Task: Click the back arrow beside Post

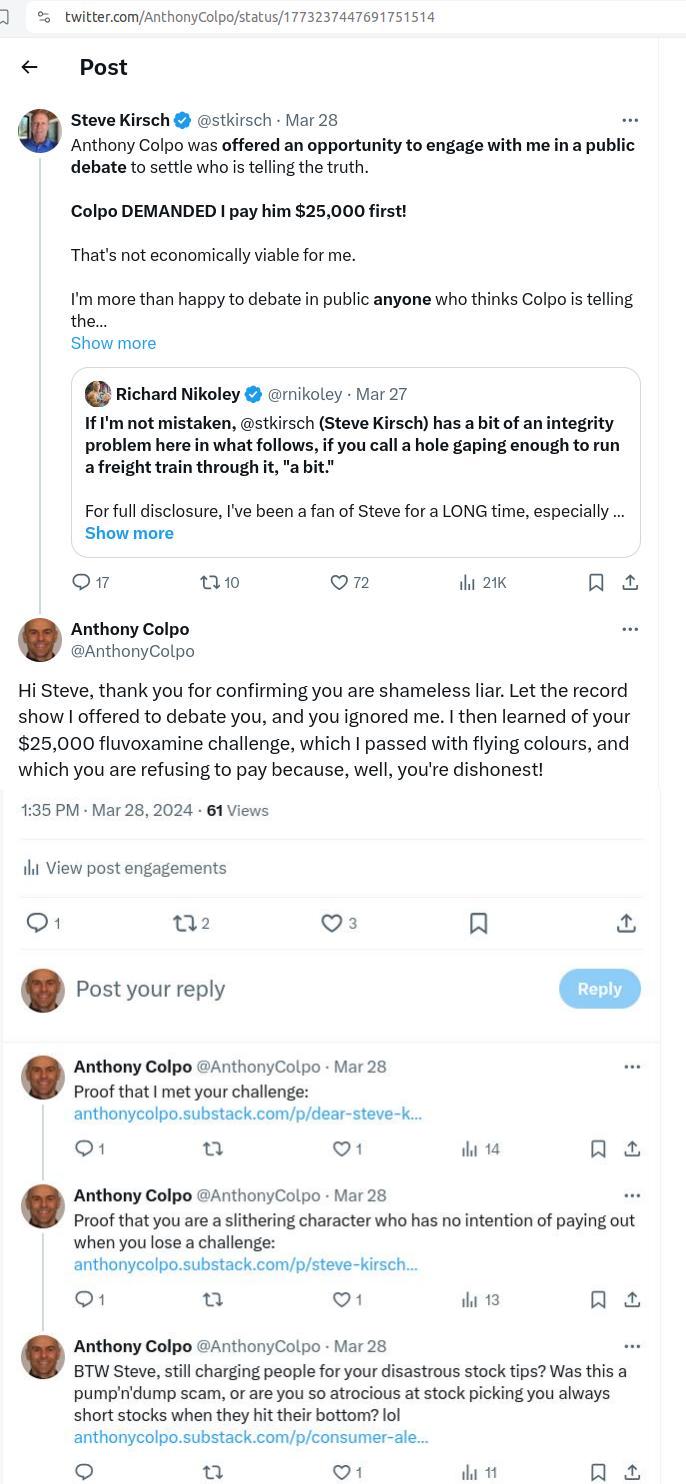Action: click(30, 67)
